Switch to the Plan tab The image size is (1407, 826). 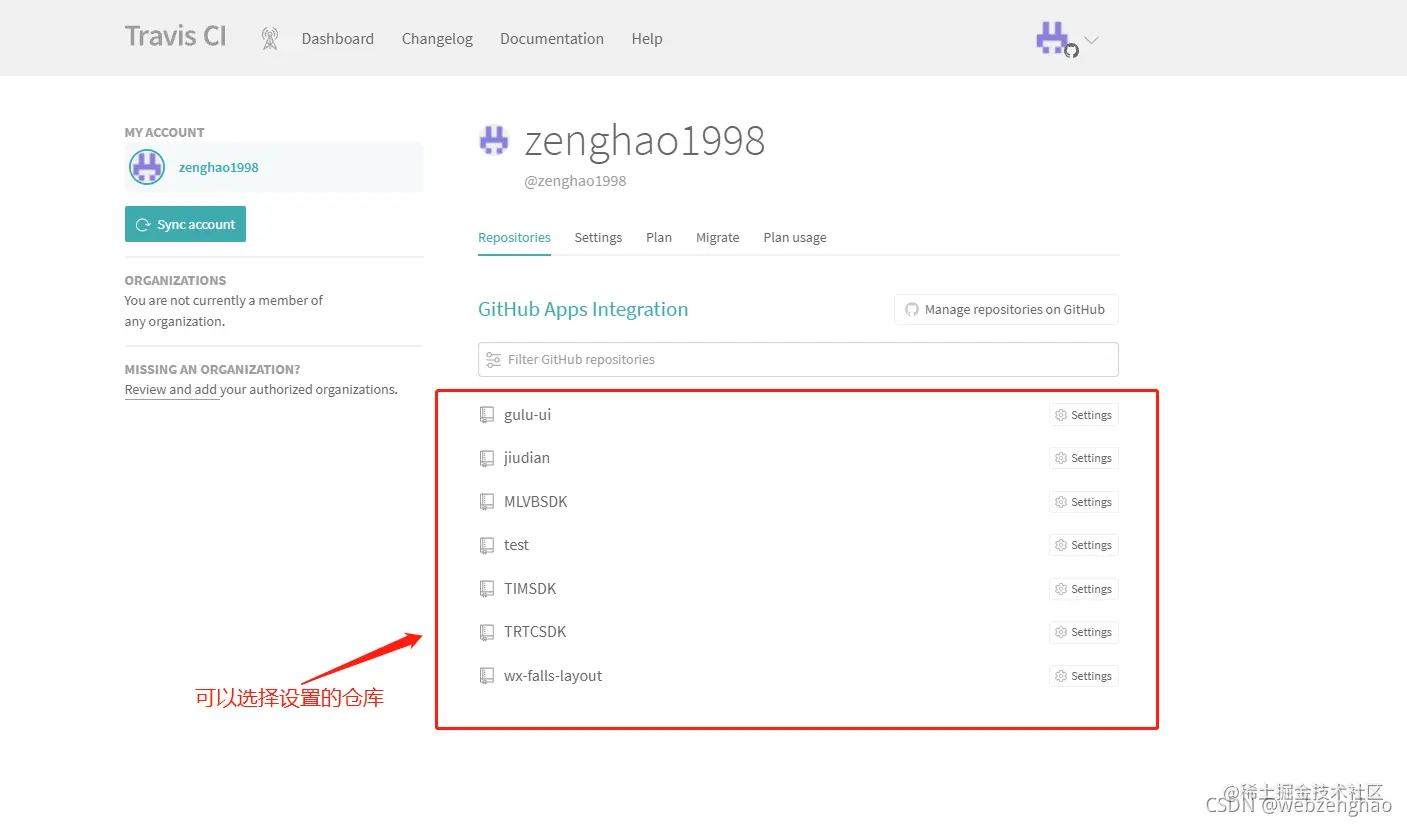(x=659, y=238)
